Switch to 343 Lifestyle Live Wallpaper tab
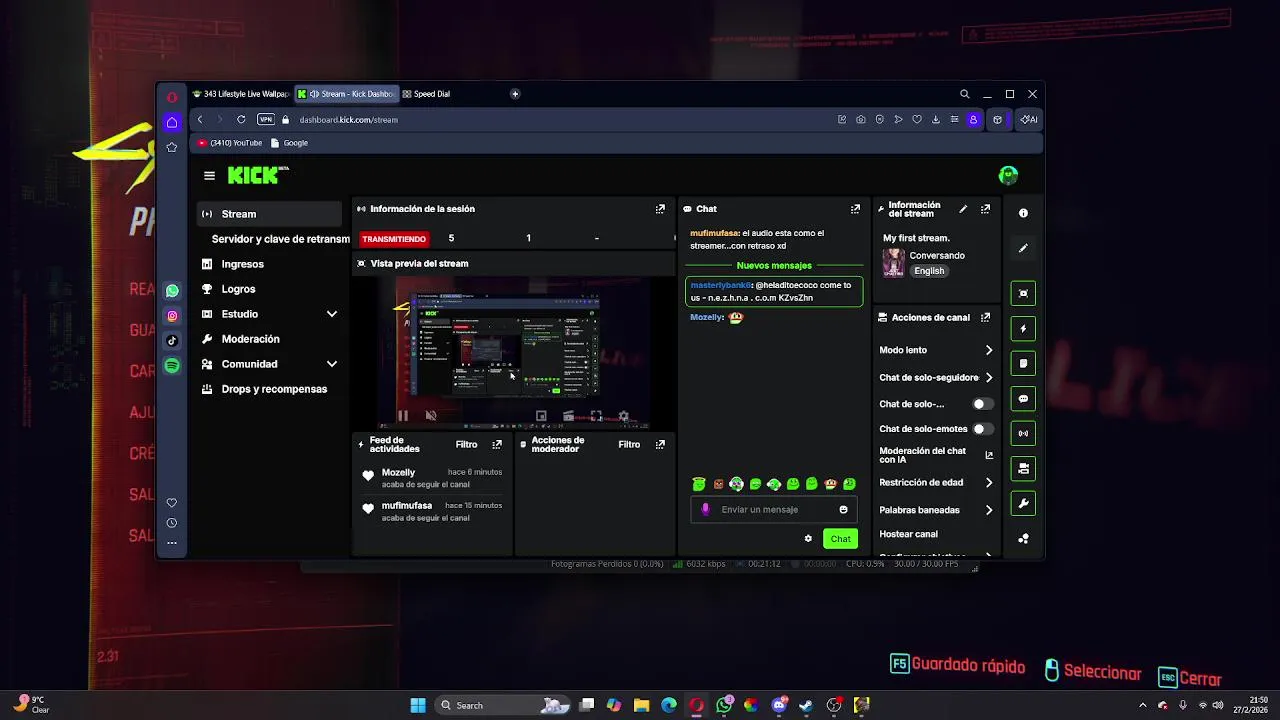Image resolution: width=1280 pixels, height=720 pixels. point(240,94)
